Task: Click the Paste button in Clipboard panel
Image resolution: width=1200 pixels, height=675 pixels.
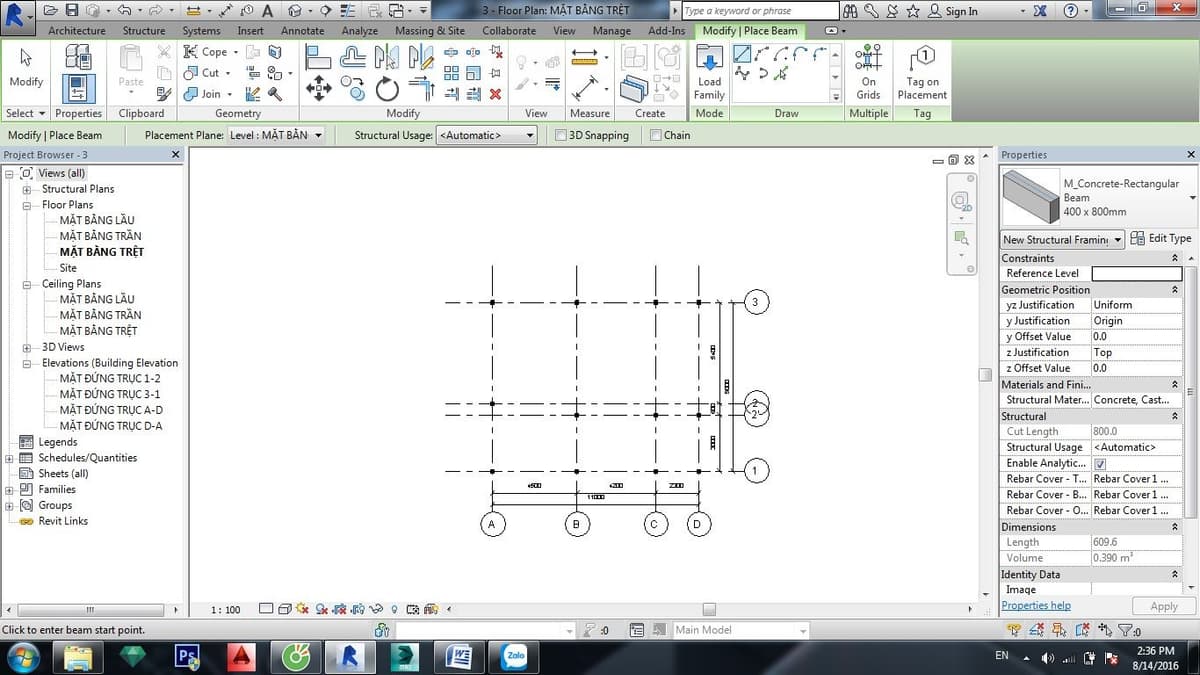Action: pos(131,68)
